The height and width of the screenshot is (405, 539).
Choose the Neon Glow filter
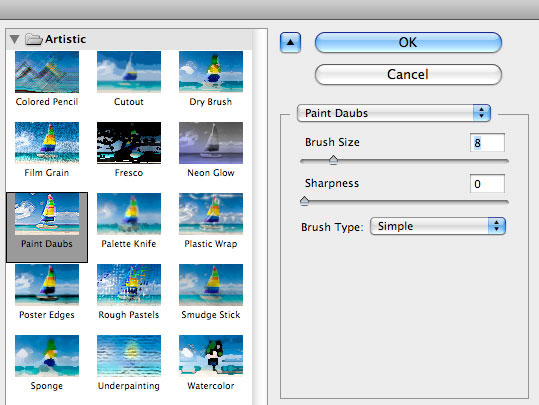[211, 143]
